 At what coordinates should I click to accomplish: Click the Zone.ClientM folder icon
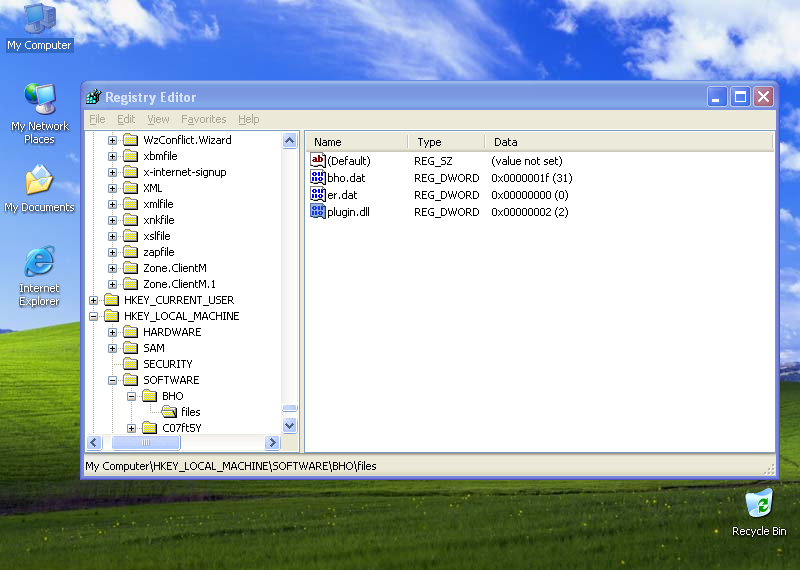(131, 268)
